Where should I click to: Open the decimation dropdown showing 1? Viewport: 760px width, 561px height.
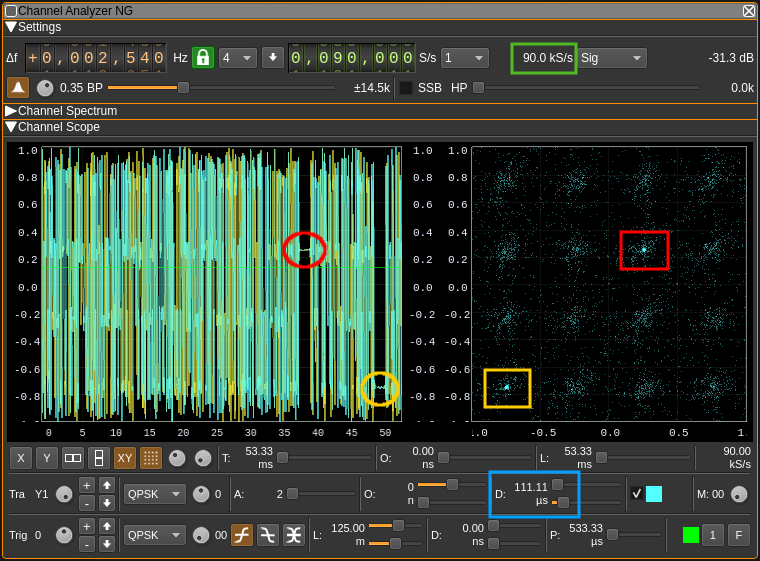tap(465, 58)
